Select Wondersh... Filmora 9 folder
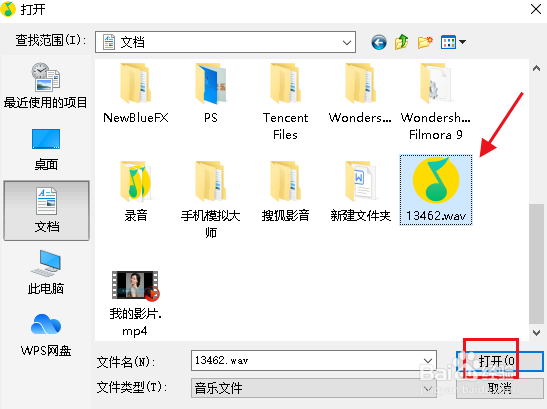 point(435,101)
